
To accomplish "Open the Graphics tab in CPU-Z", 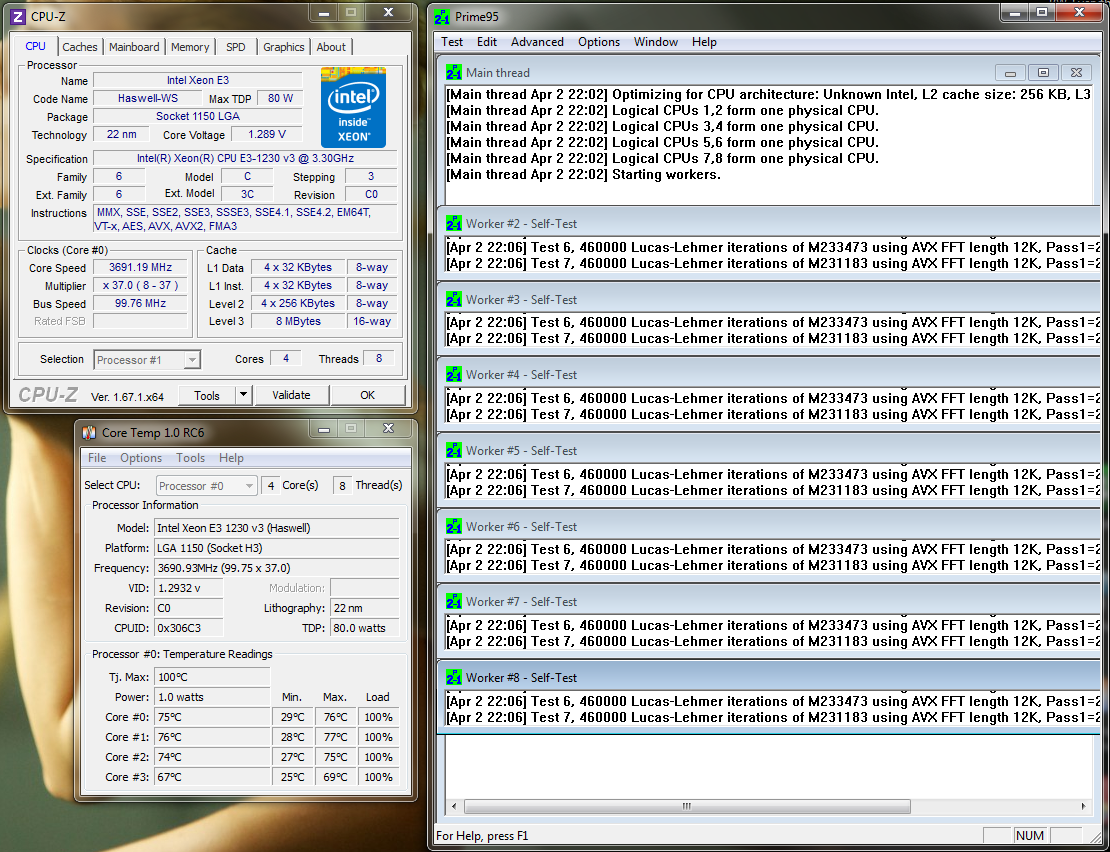I will tap(283, 47).
